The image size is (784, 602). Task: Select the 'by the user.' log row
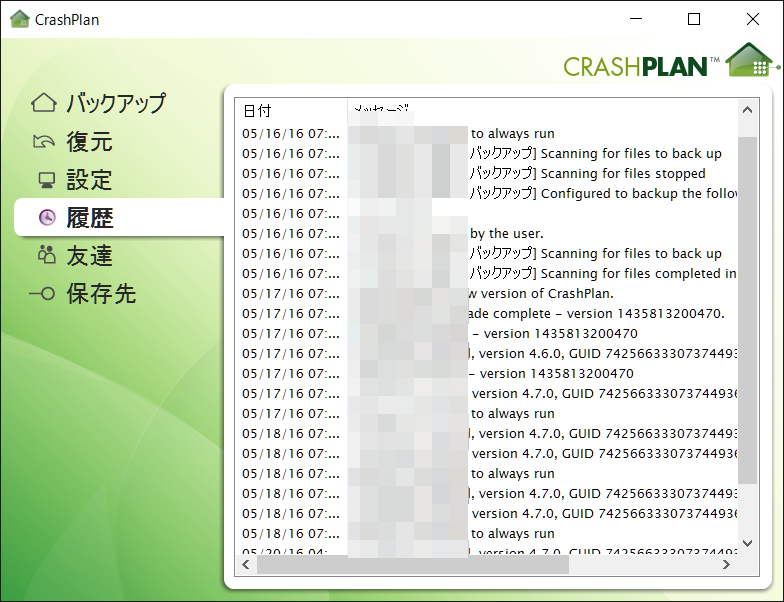coord(486,234)
